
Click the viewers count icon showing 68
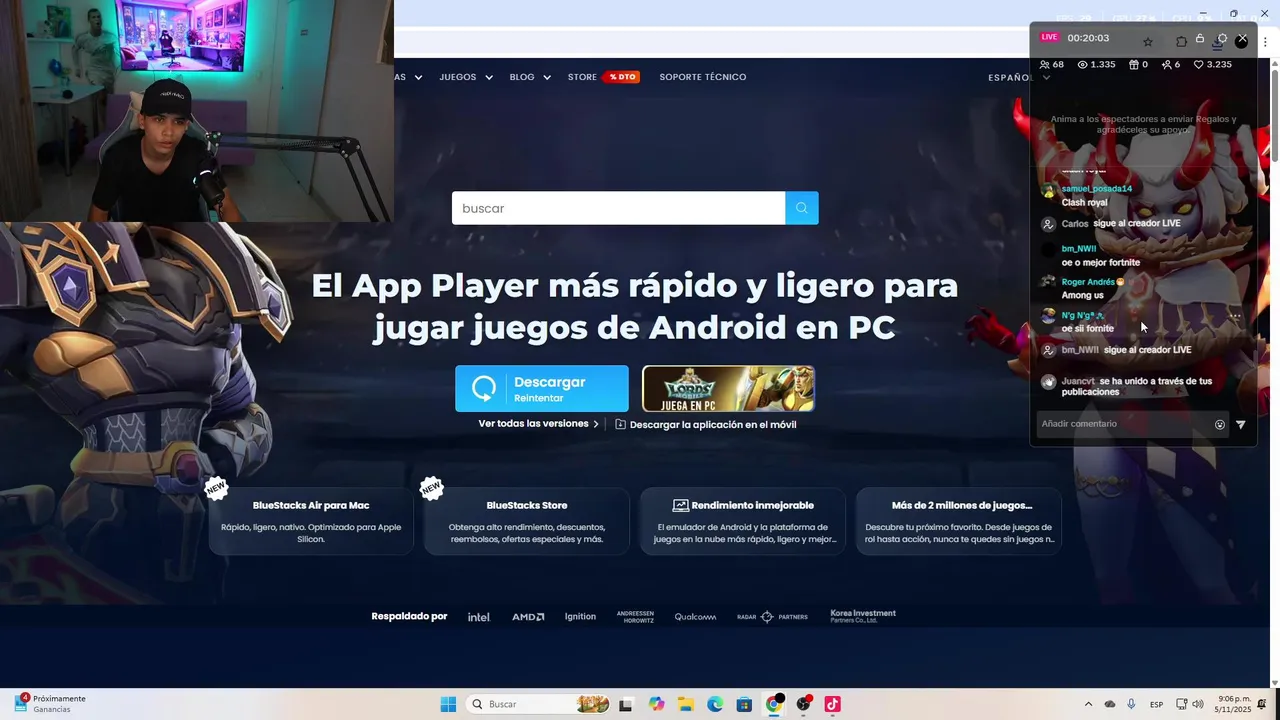point(1045,65)
